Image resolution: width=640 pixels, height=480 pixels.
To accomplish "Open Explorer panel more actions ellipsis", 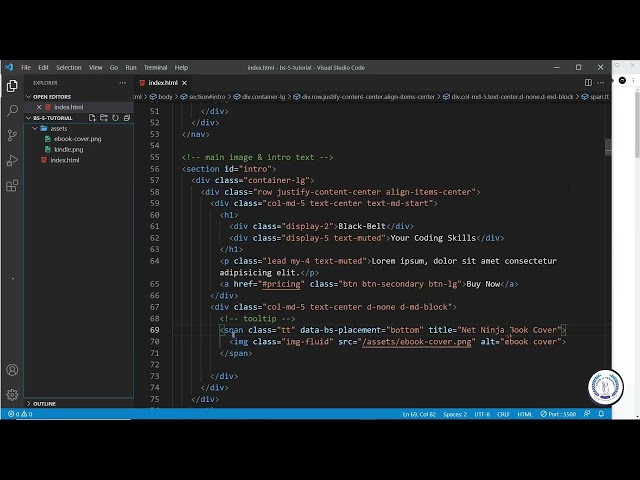I will [122, 83].
